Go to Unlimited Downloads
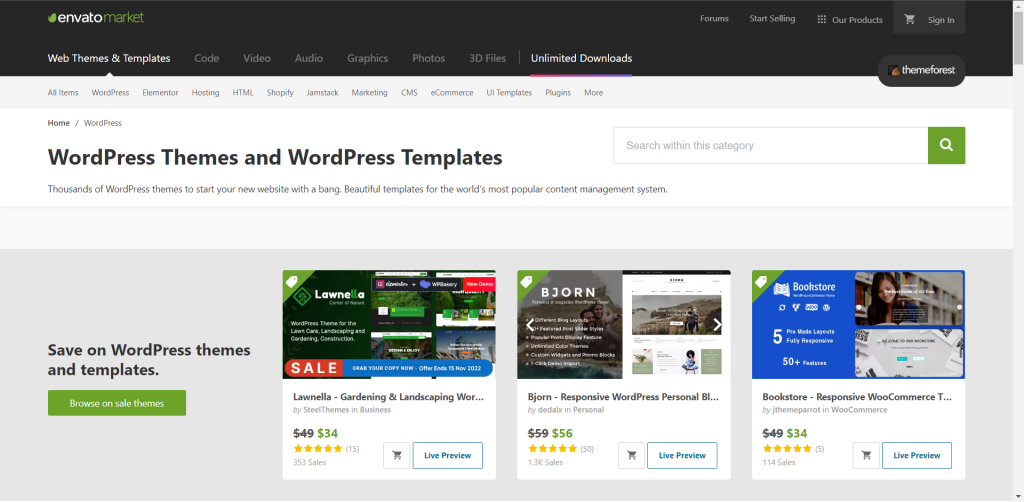This screenshot has width=1024, height=502. click(581, 58)
